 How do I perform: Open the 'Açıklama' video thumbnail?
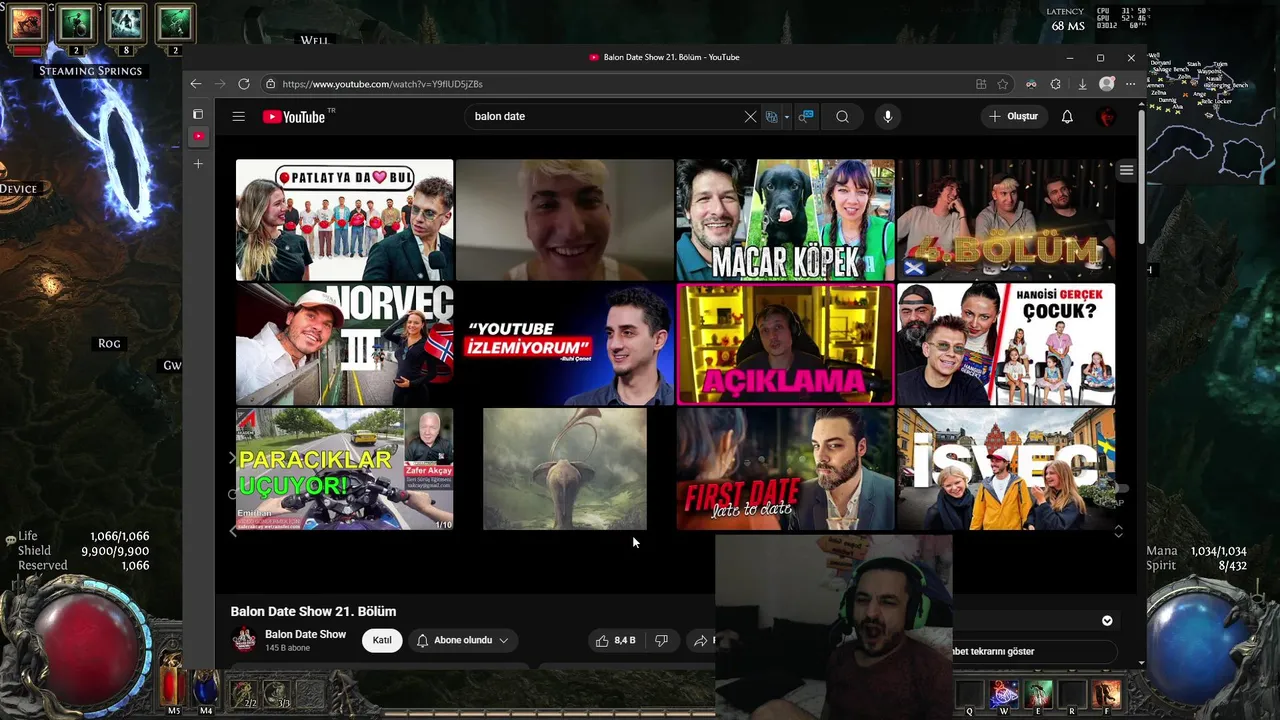click(785, 344)
